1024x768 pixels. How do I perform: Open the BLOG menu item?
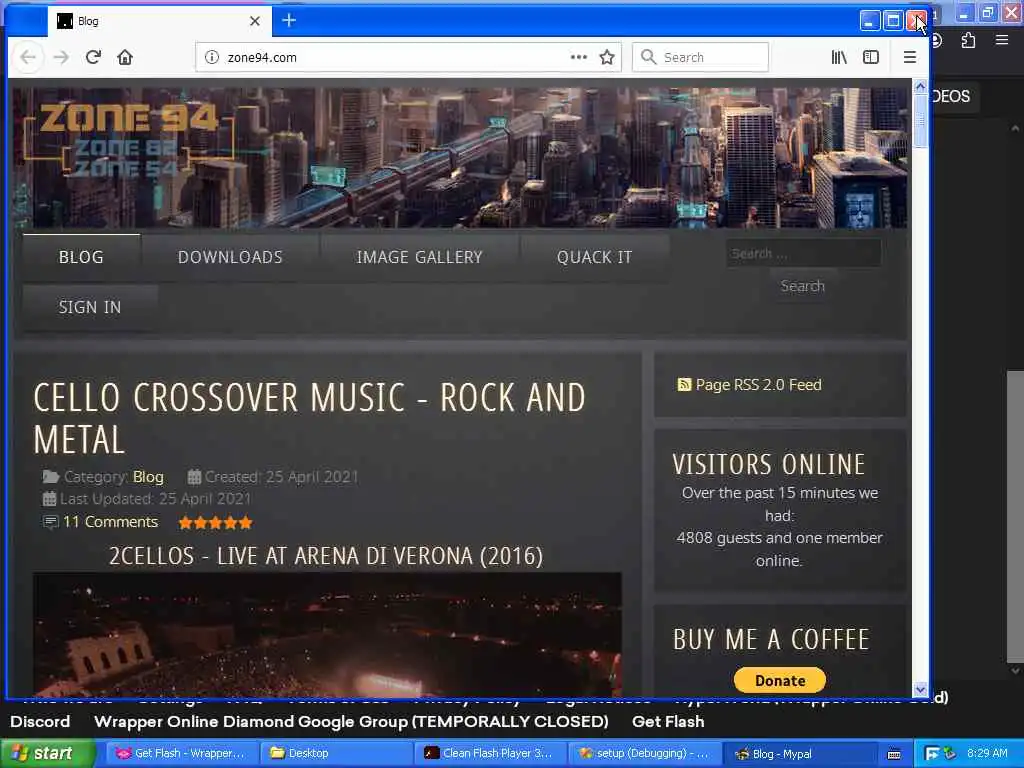click(81, 257)
